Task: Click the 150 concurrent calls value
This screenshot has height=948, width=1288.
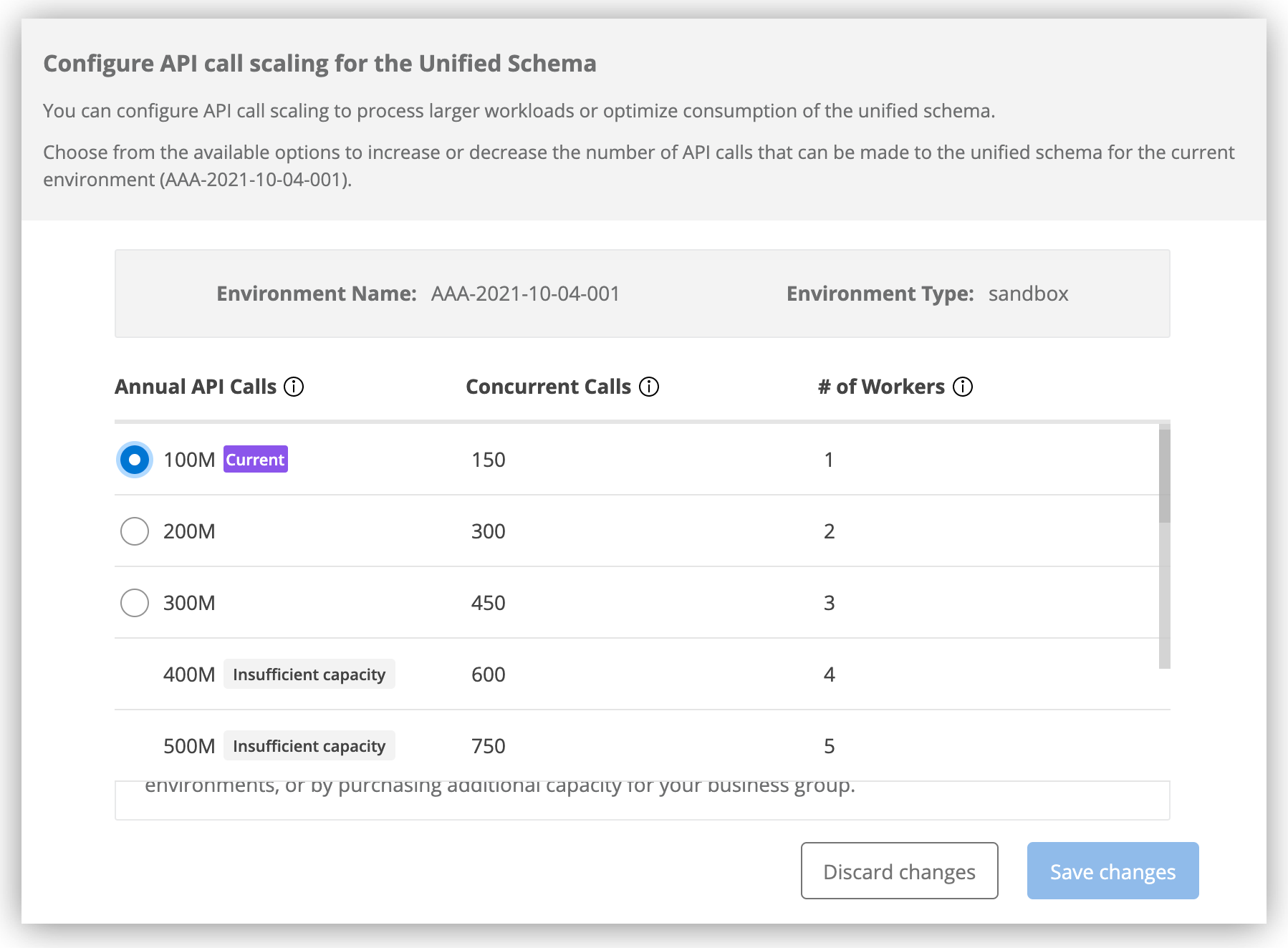Action: [487, 459]
